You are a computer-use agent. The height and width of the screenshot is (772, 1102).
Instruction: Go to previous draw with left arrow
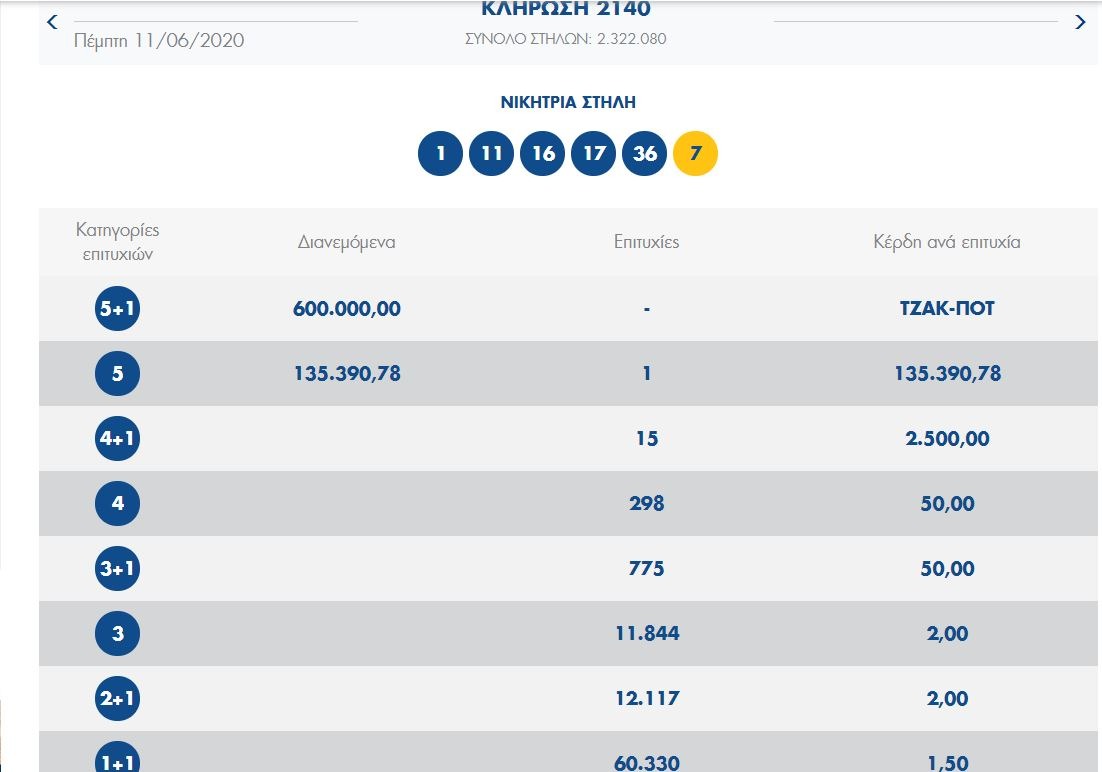pyautogui.click(x=53, y=22)
